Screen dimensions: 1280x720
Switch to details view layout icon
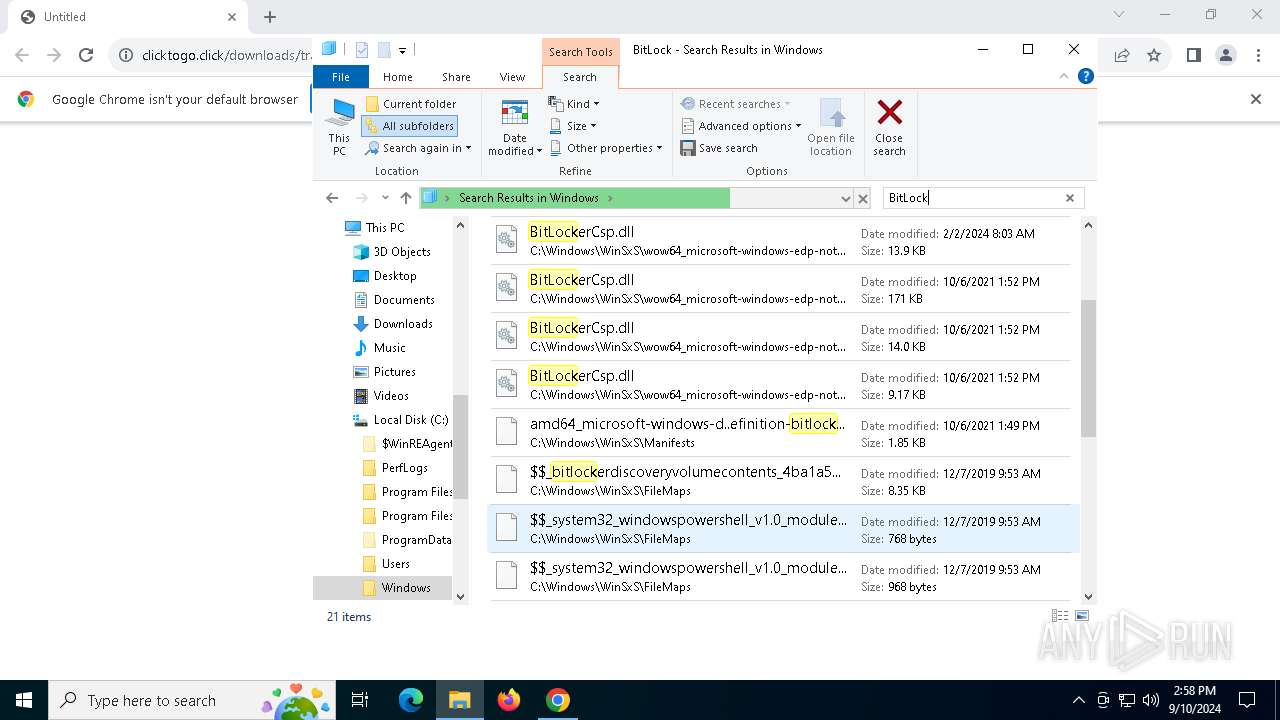(1060, 616)
